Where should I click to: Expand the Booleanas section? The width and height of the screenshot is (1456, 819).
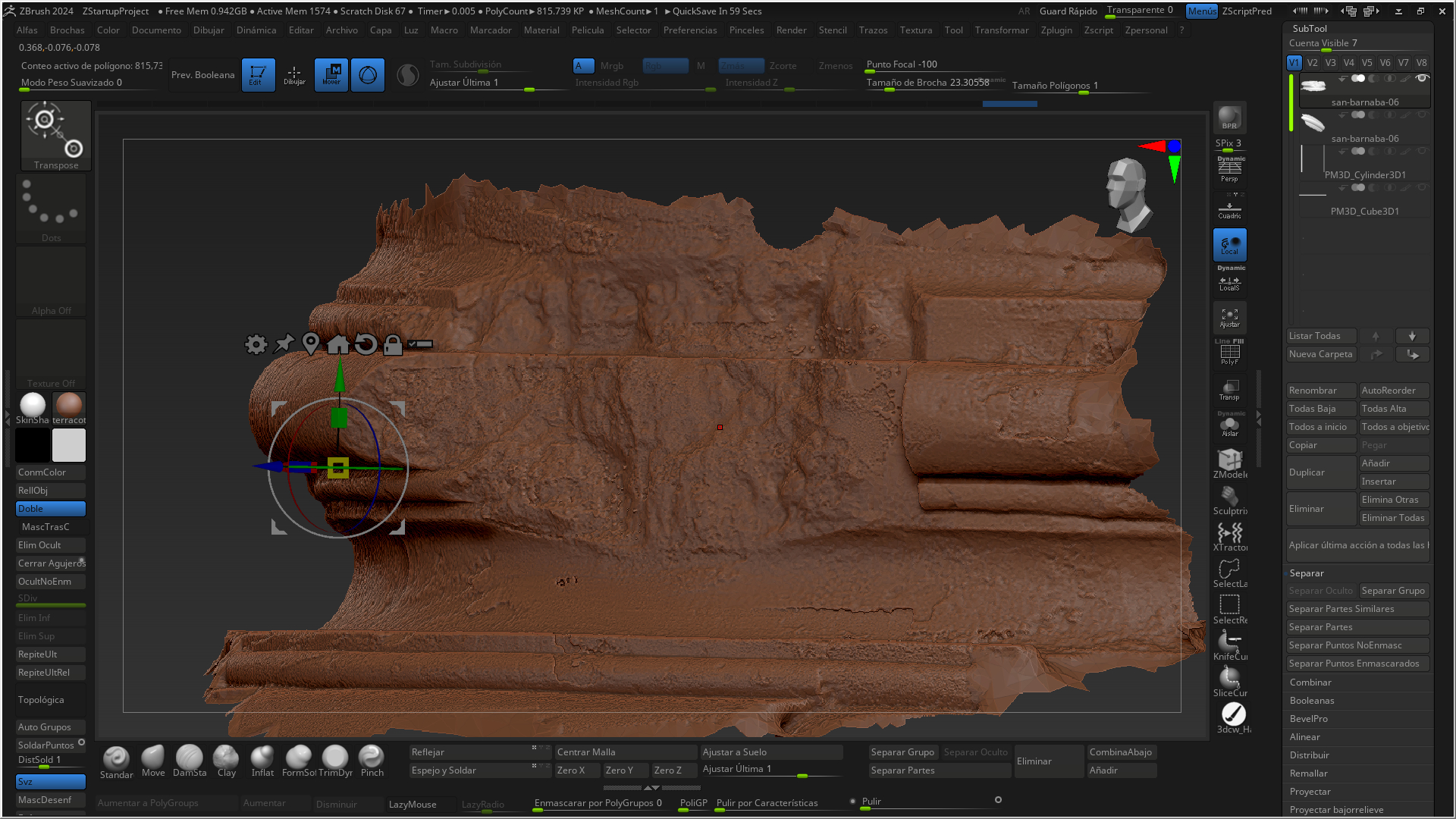click(x=1312, y=701)
